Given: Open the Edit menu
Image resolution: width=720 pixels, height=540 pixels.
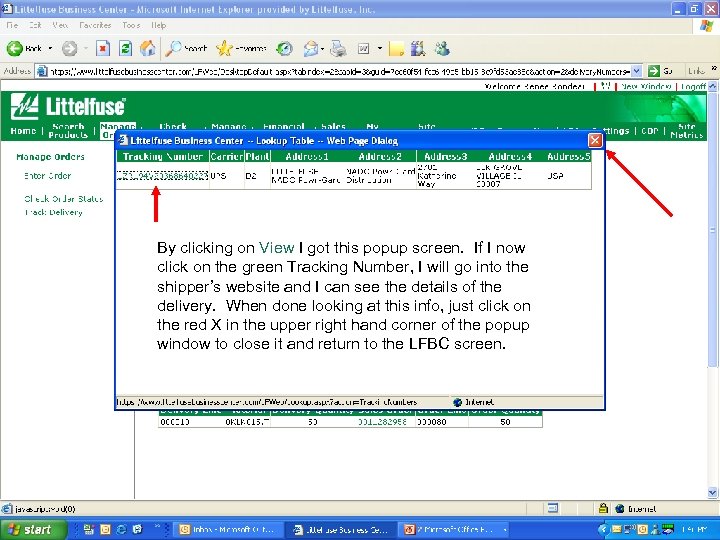Looking at the screenshot, I should point(35,25).
